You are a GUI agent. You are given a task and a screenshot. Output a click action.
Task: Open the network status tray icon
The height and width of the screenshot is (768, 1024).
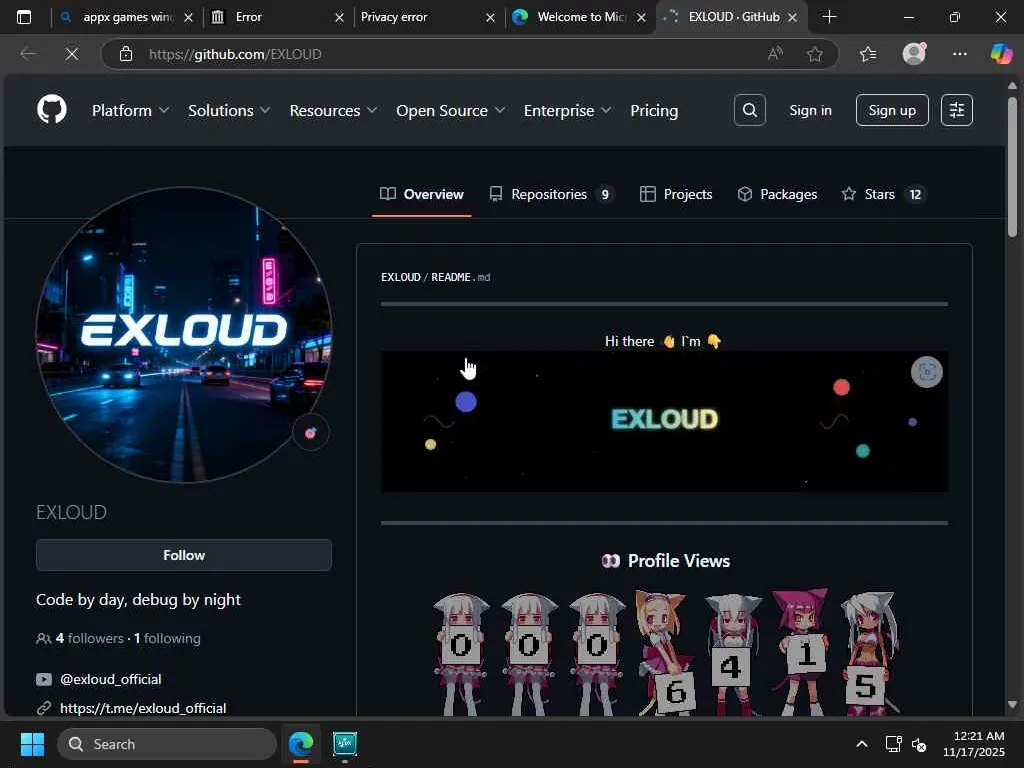tap(893, 744)
